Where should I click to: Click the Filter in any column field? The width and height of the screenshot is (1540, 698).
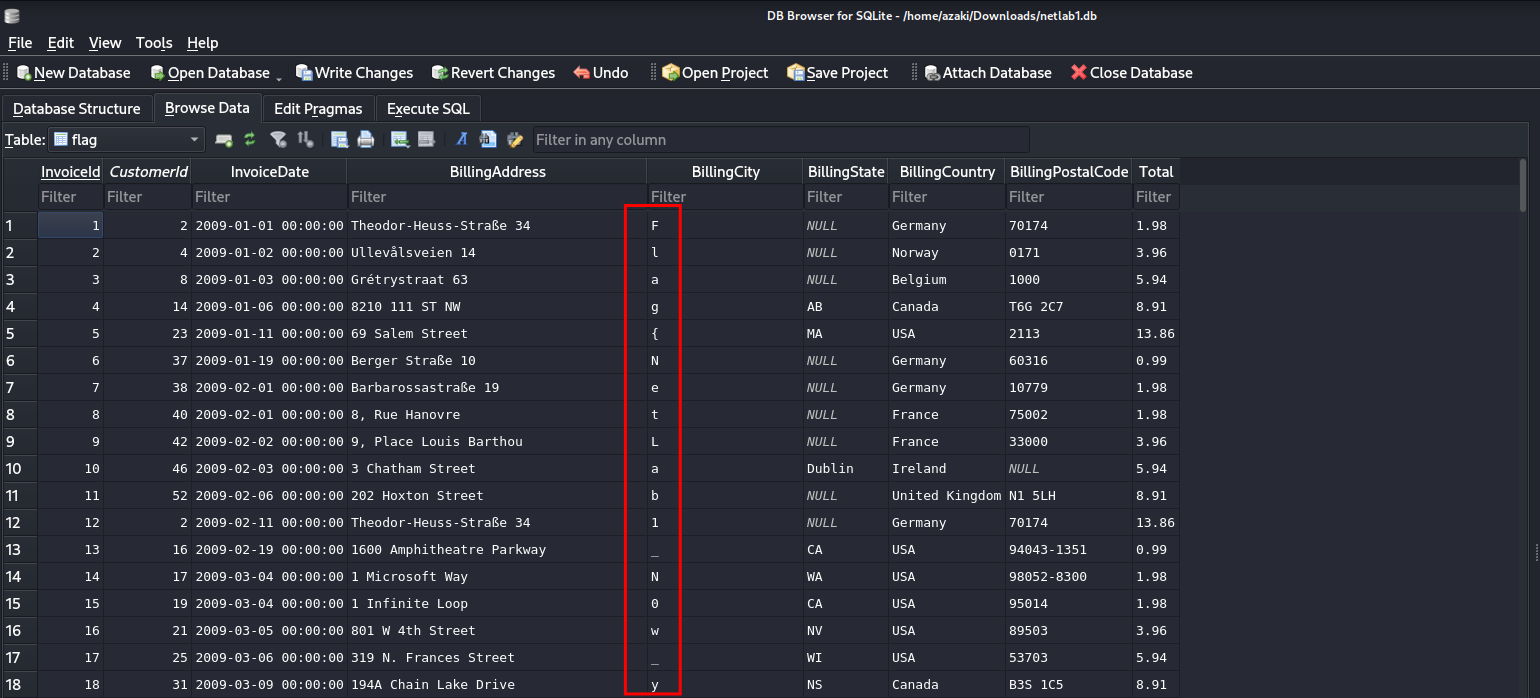click(779, 140)
